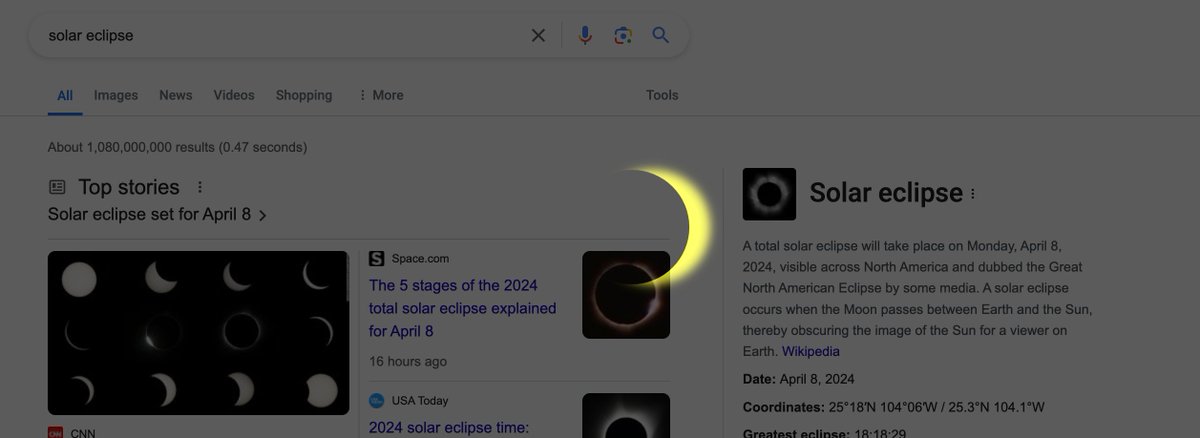Expand the chevron beside 'Solar eclipse set for April 8'
Viewport: 1200px width, 438px height.
click(262, 215)
